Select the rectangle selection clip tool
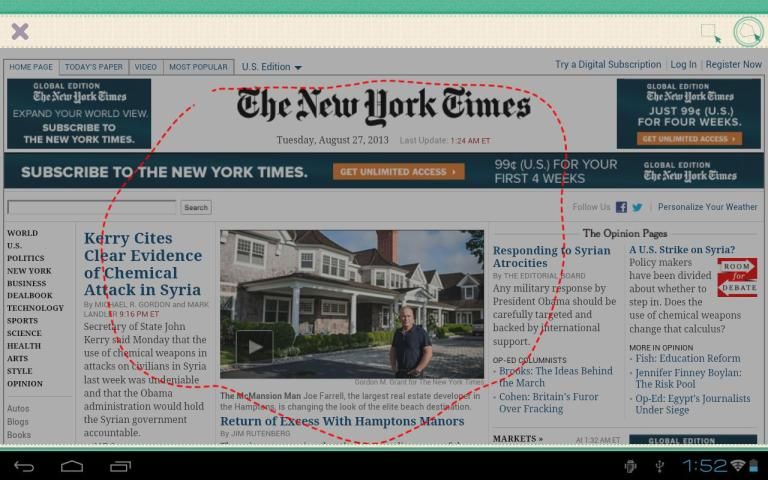Image resolution: width=768 pixels, height=480 pixels. [x=710, y=32]
